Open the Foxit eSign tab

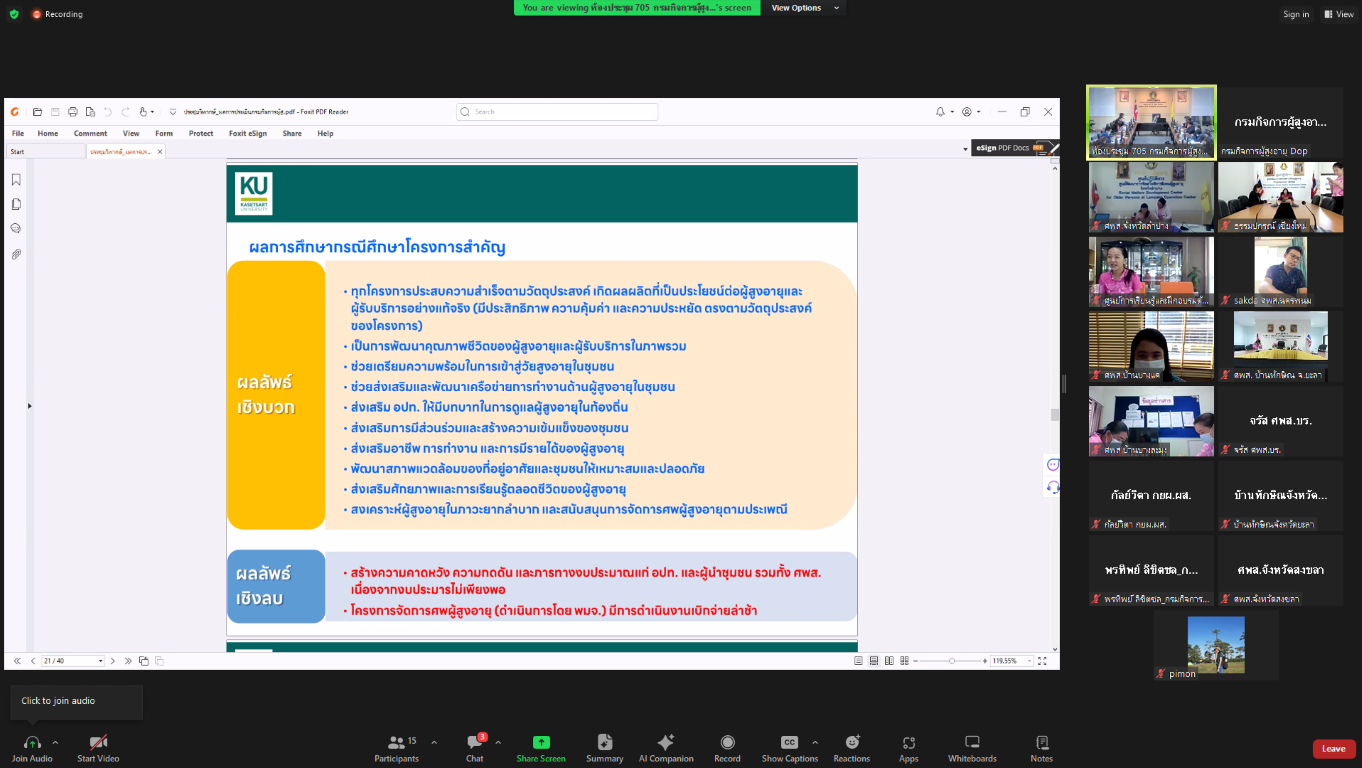pos(248,133)
